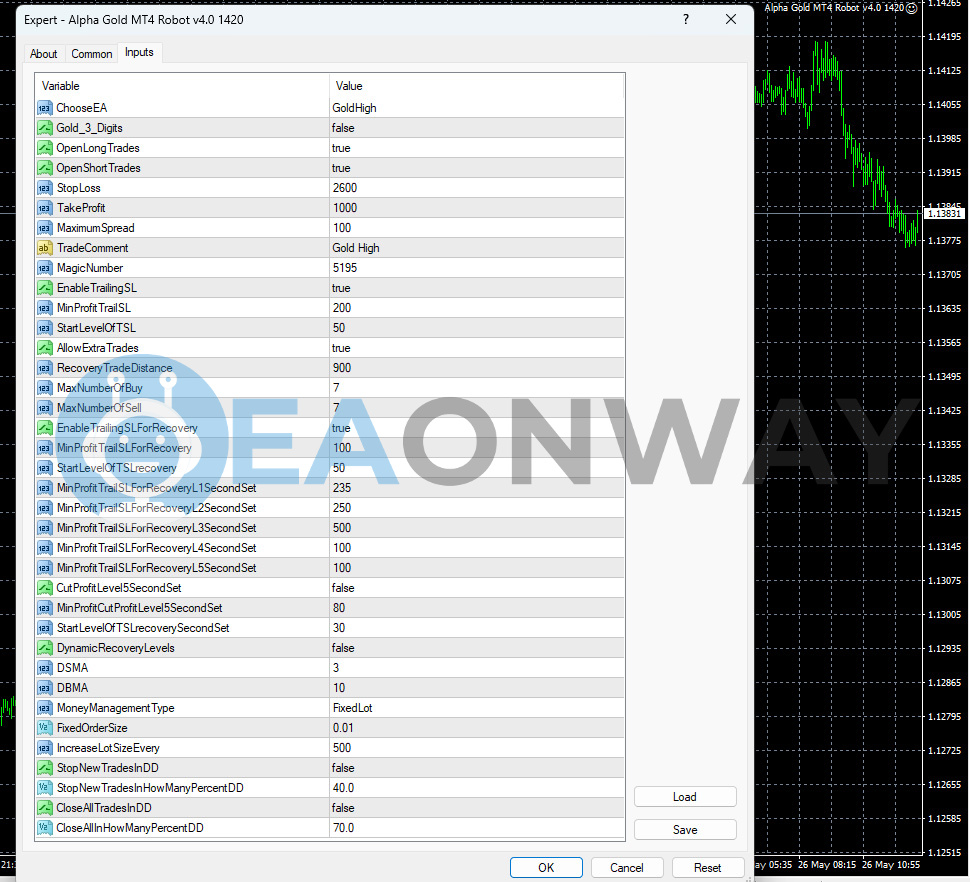Click the Gold_3_Digits boolean icon
Screen dimensions: 970x882
click(x=45, y=128)
